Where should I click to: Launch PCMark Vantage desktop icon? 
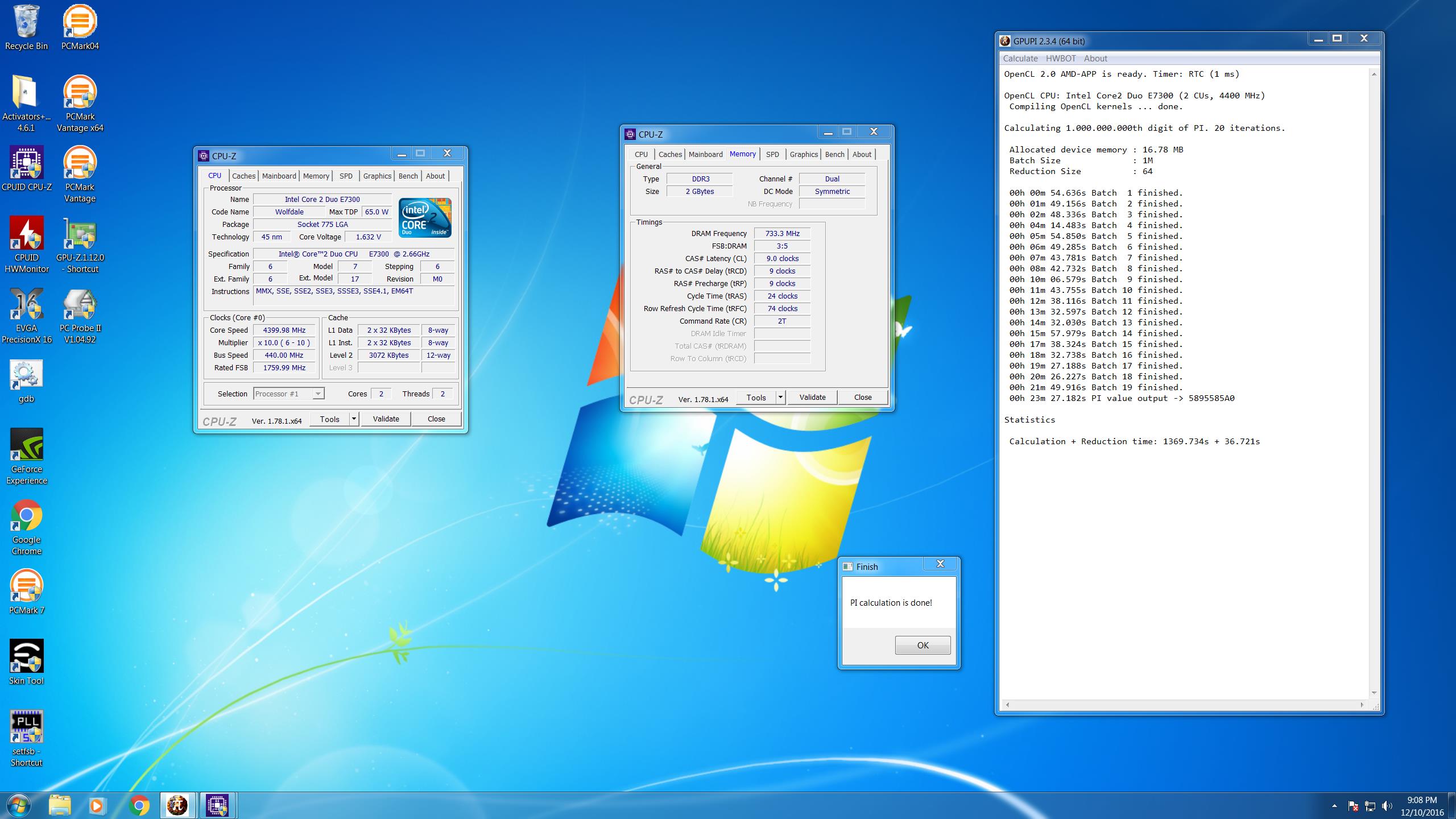point(80,175)
